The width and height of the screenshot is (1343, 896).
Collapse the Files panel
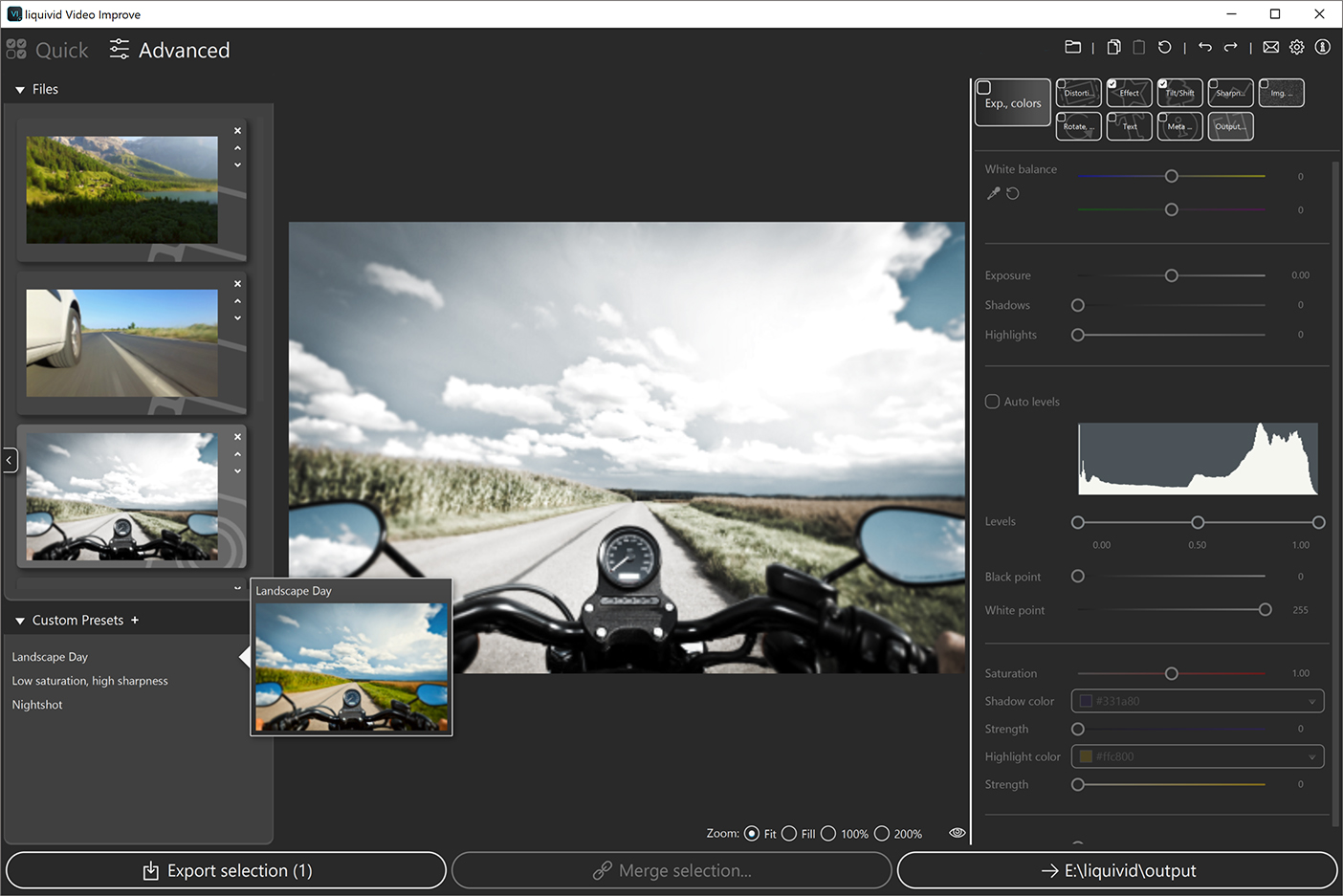pyautogui.click(x=20, y=88)
